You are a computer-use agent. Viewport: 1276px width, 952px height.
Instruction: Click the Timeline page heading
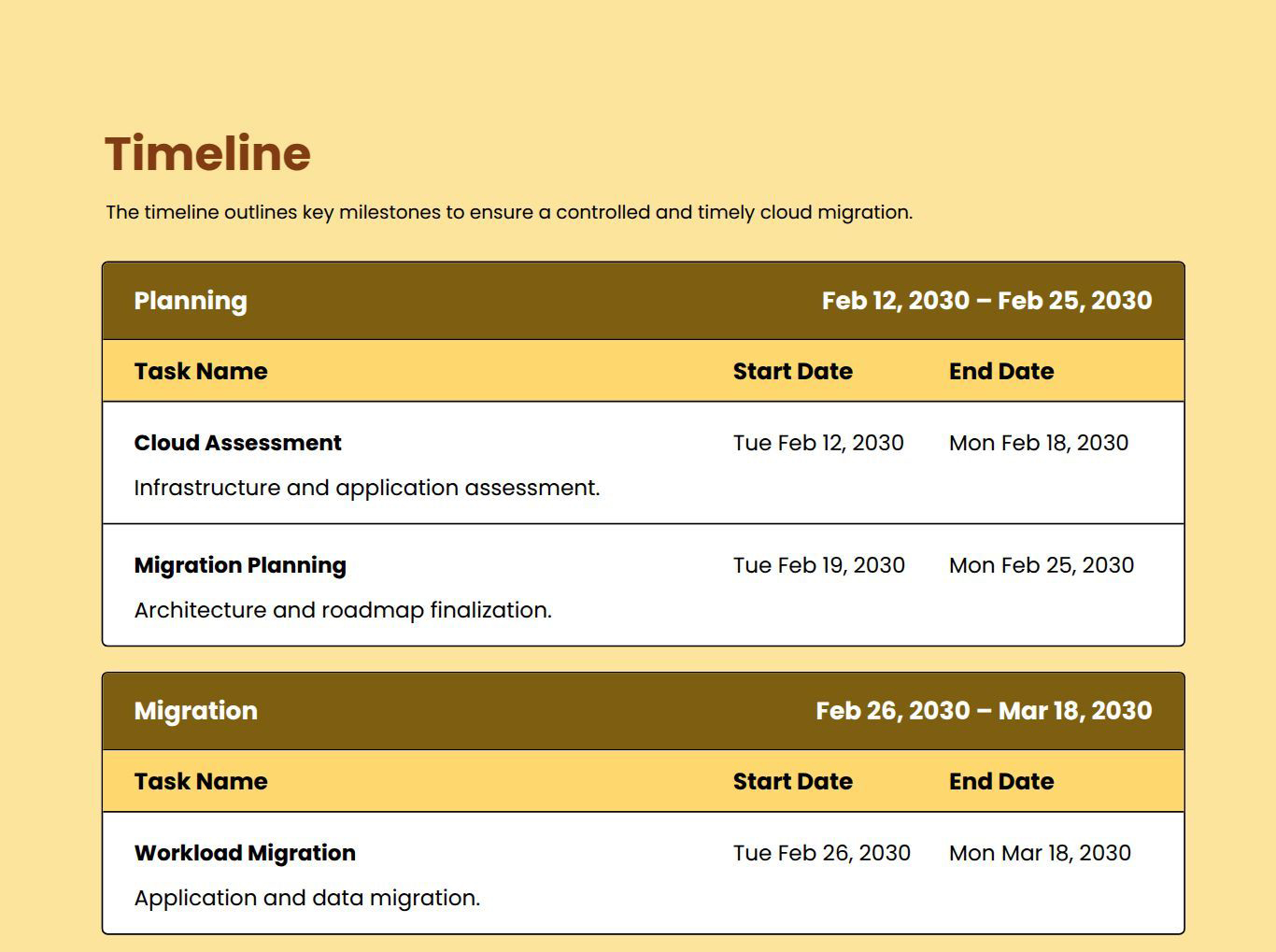207,153
